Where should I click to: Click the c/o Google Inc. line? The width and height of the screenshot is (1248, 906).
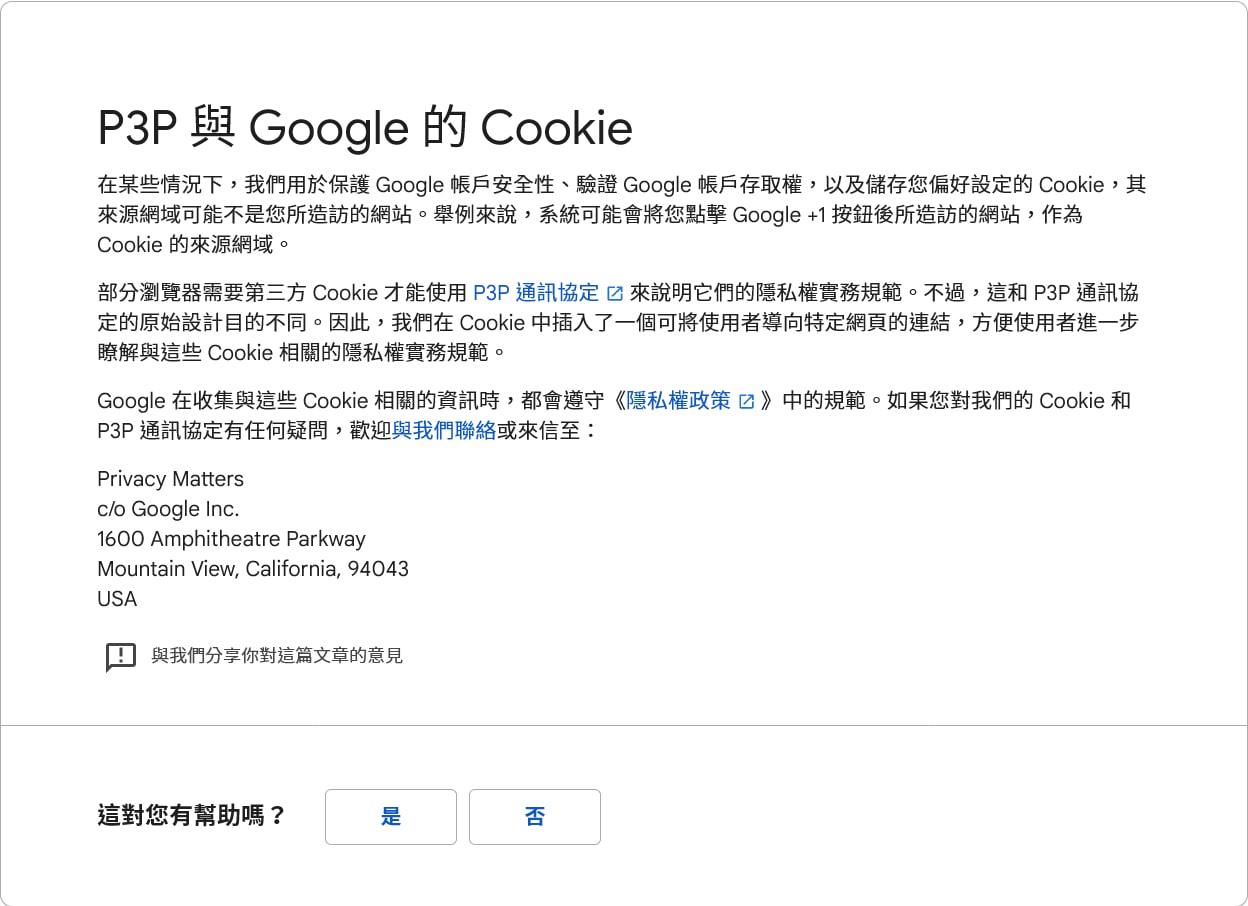tap(168, 509)
